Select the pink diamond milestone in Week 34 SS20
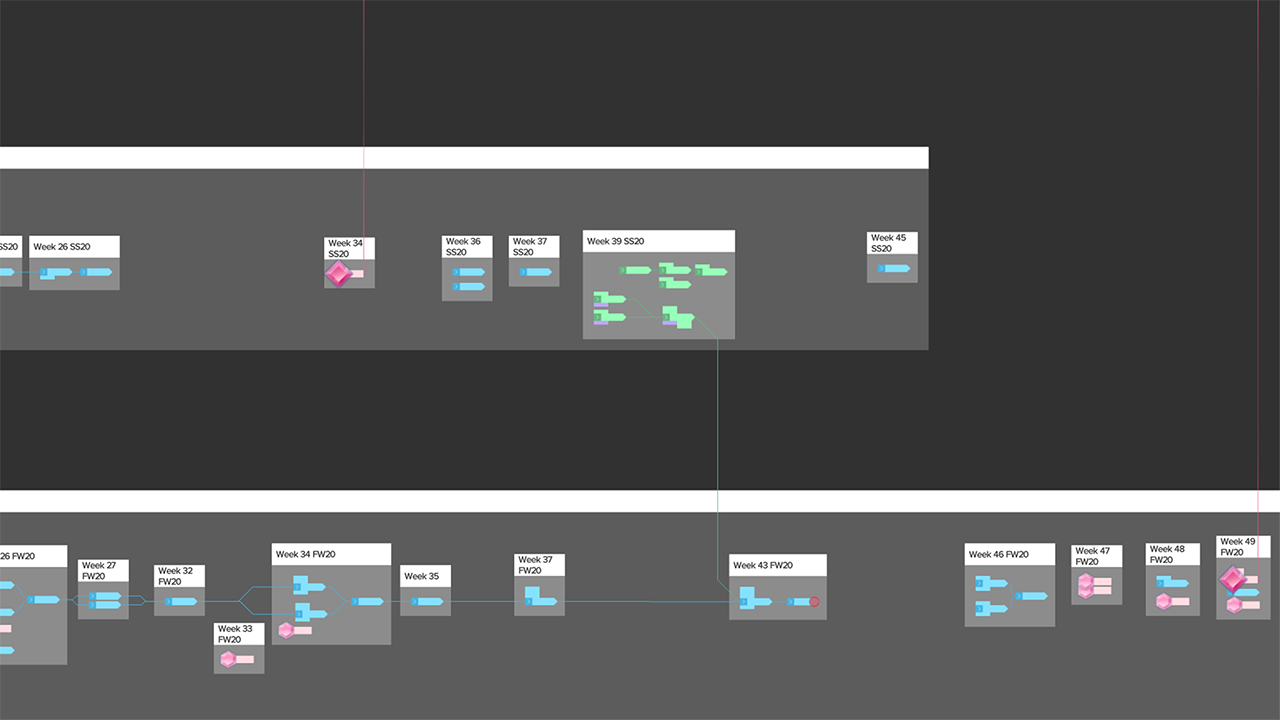 pyautogui.click(x=339, y=273)
